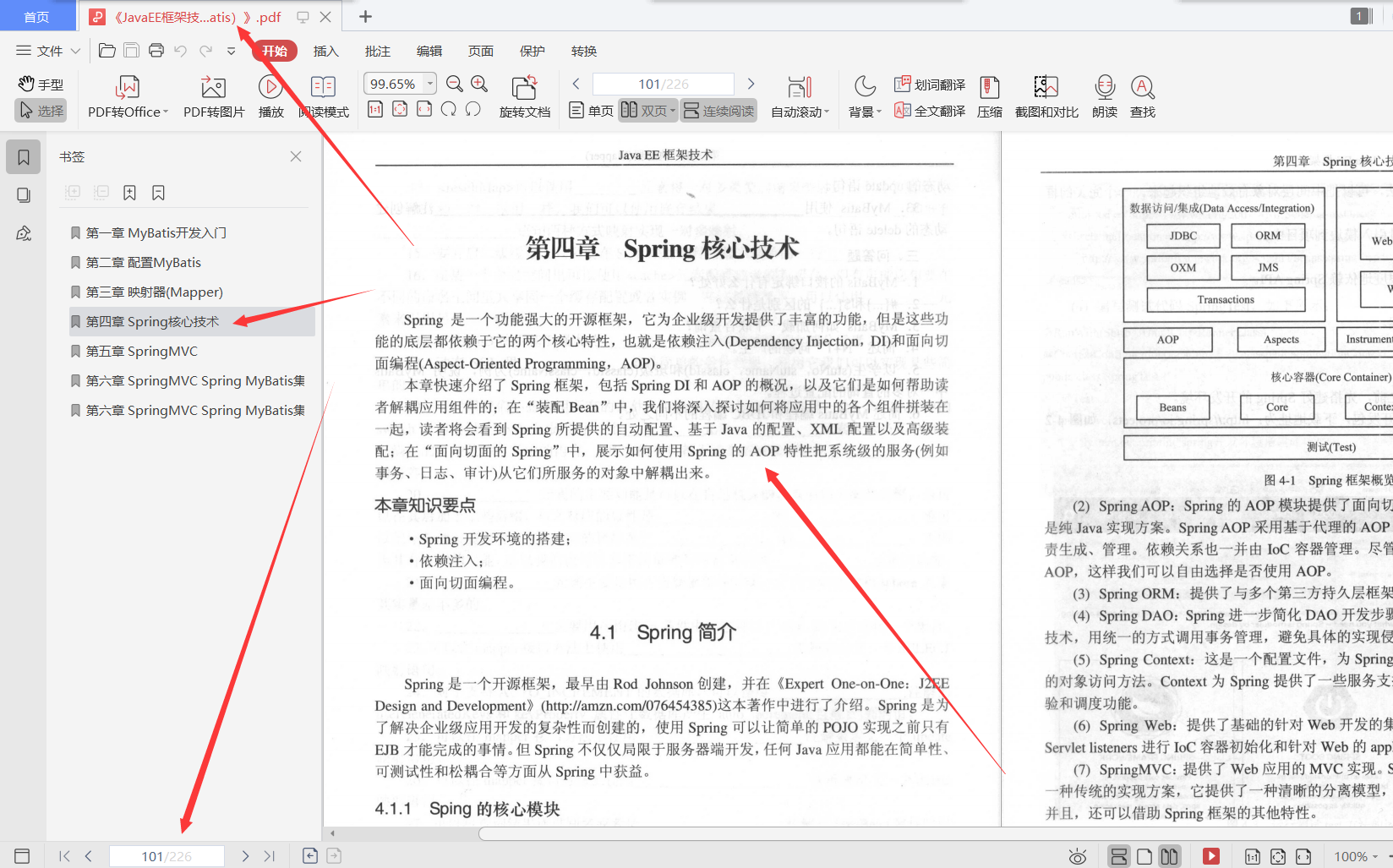
Task: Select the 开始 ribbon tab
Action: point(275,51)
